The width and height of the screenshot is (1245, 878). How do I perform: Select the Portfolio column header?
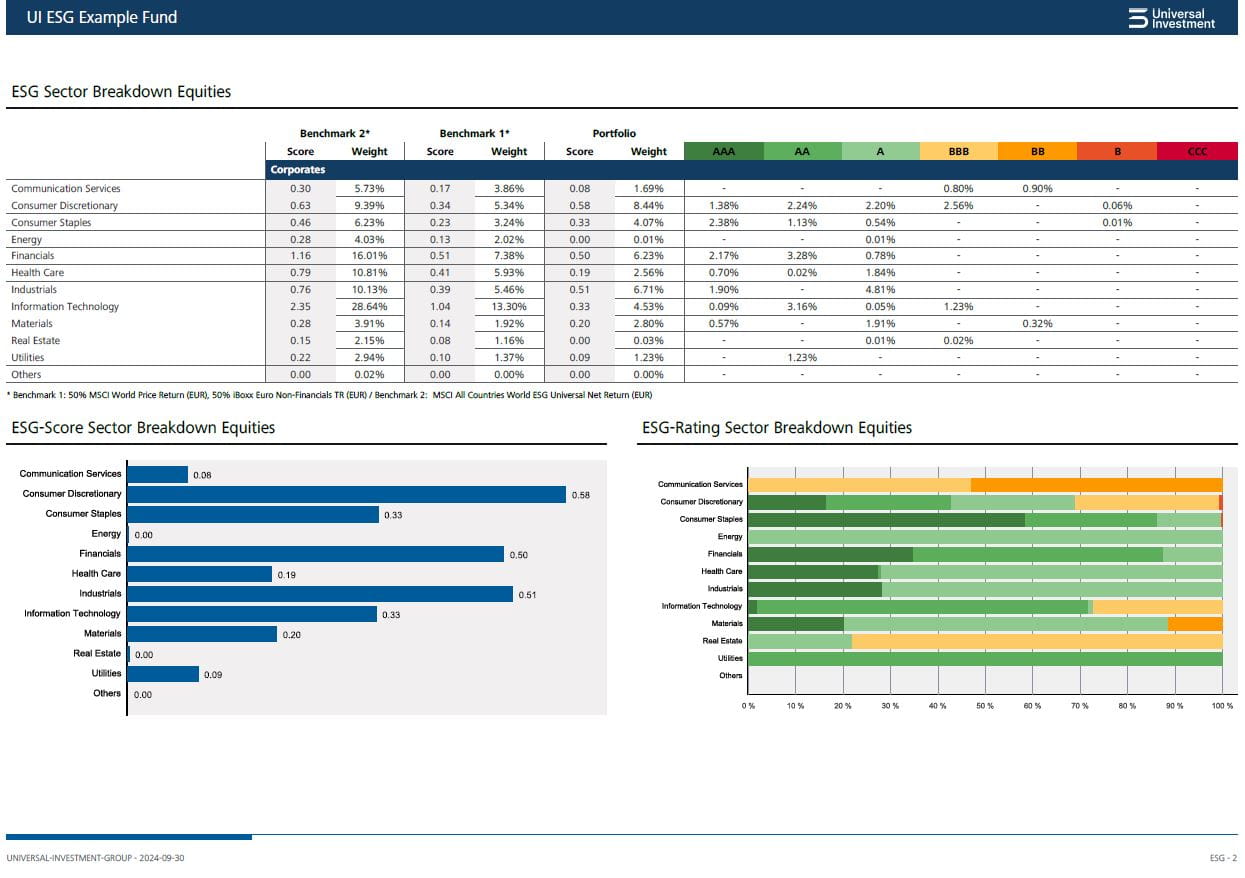tap(614, 133)
